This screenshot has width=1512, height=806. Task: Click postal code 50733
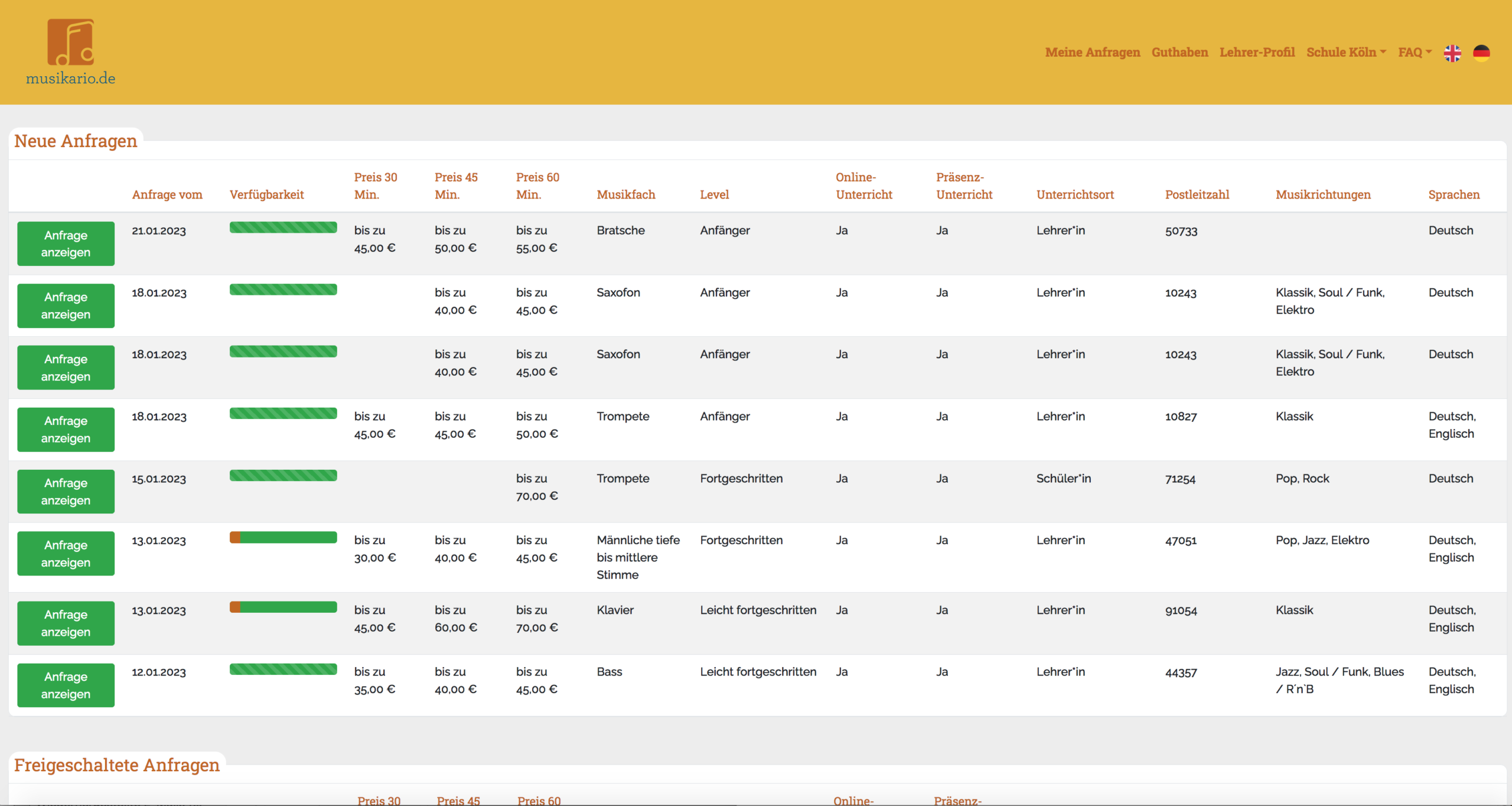pyautogui.click(x=1181, y=231)
